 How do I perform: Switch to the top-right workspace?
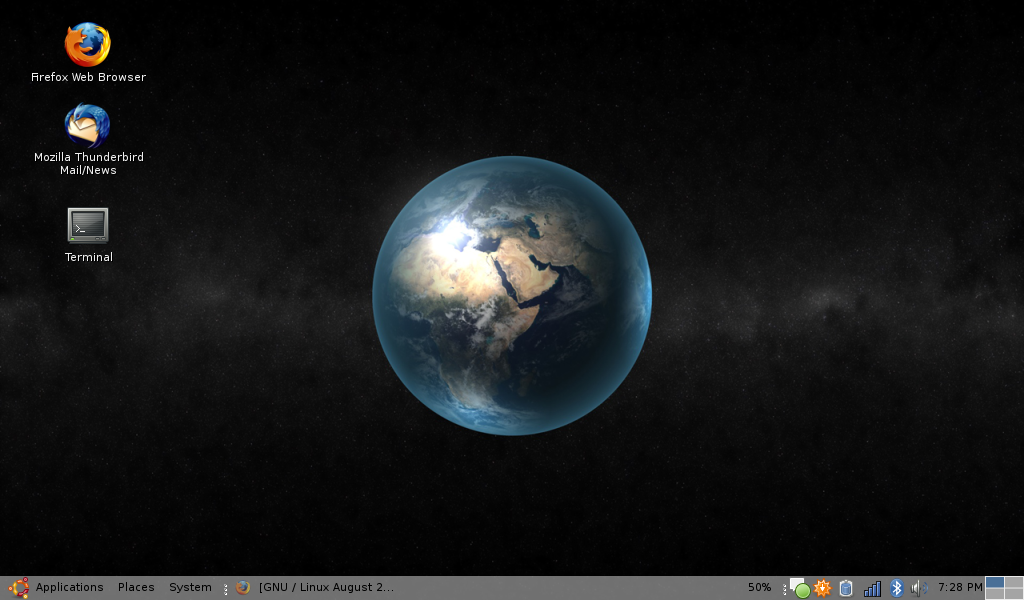coord(1013,582)
